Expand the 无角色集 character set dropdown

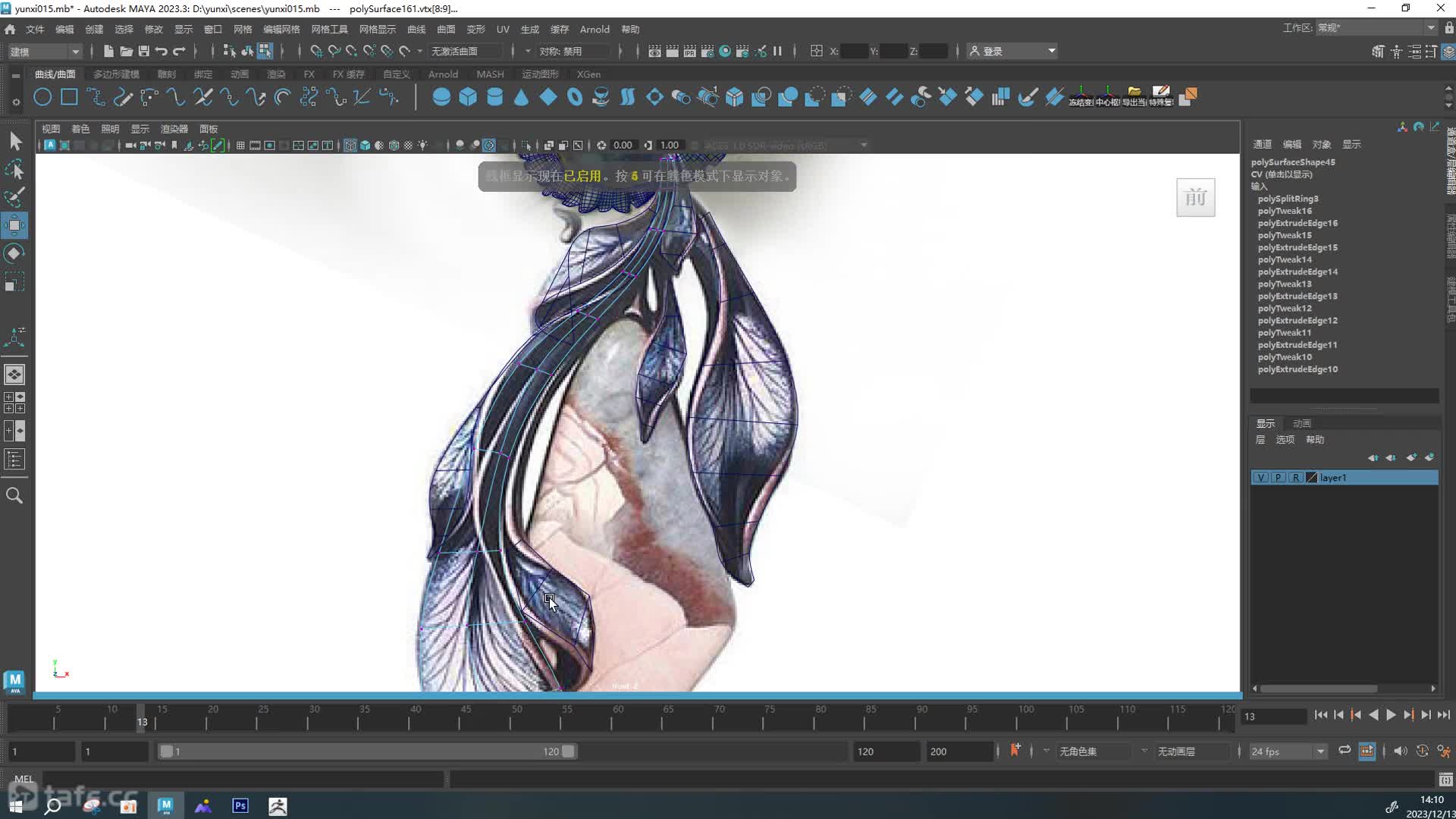point(1046,751)
